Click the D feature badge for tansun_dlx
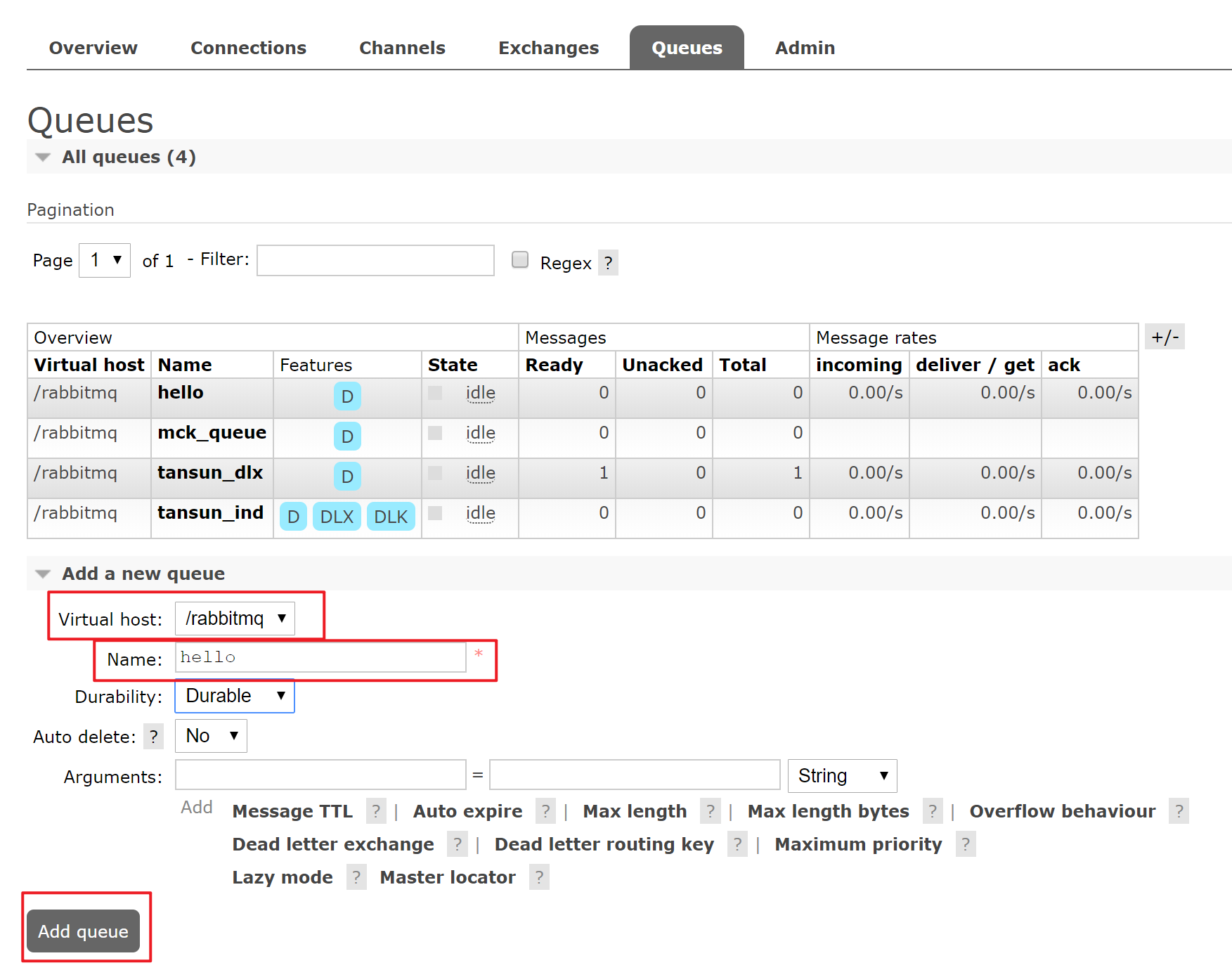1232x970 pixels. pyautogui.click(x=347, y=477)
